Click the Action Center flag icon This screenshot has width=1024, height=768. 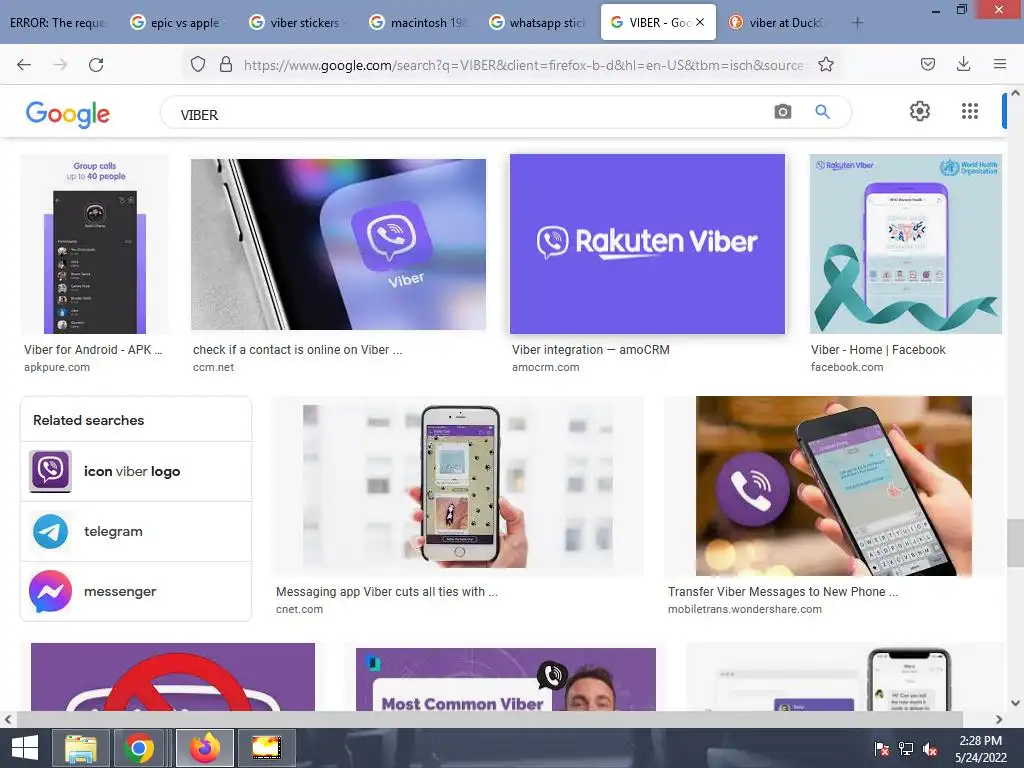(882, 749)
